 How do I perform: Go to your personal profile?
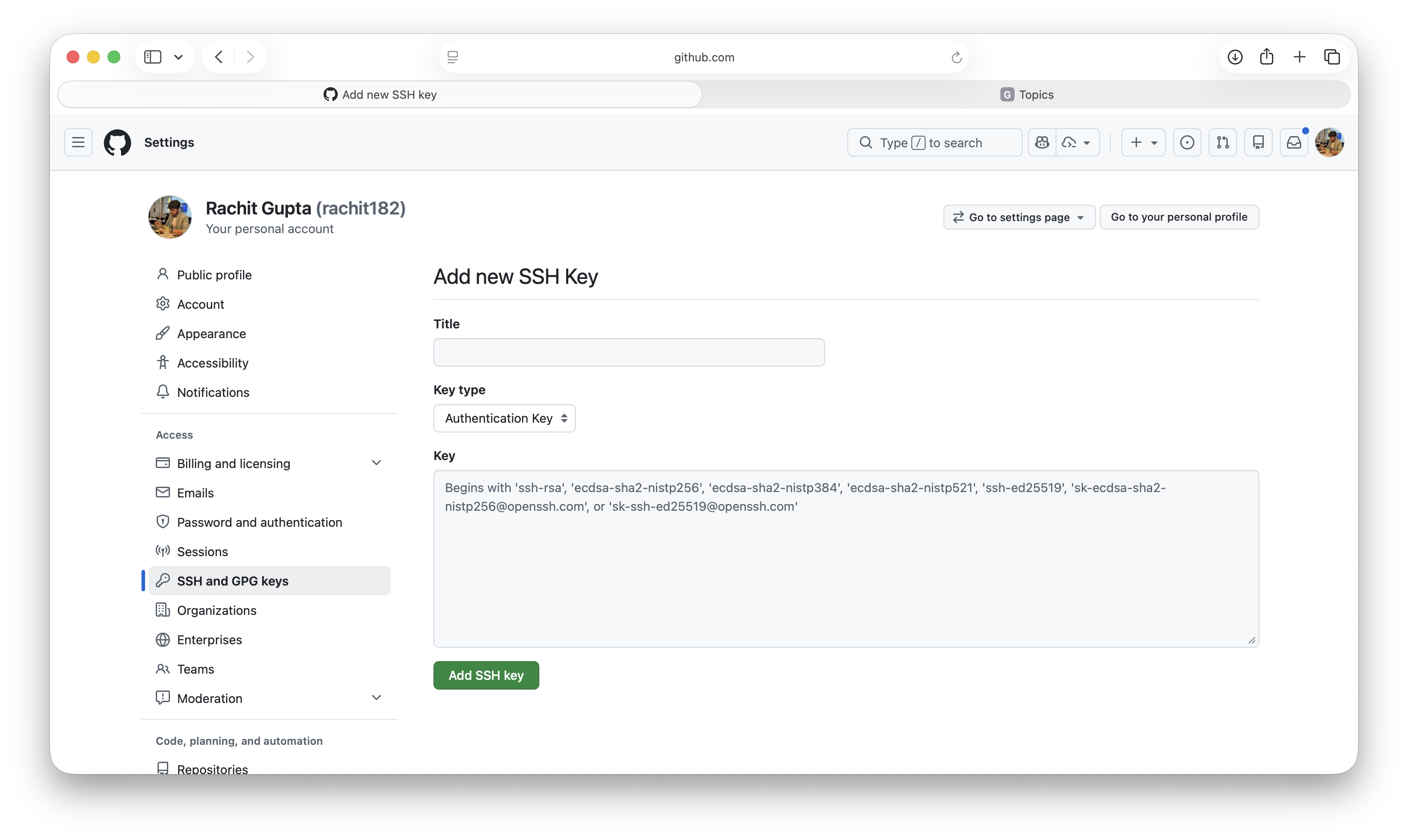(x=1179, y=217)
